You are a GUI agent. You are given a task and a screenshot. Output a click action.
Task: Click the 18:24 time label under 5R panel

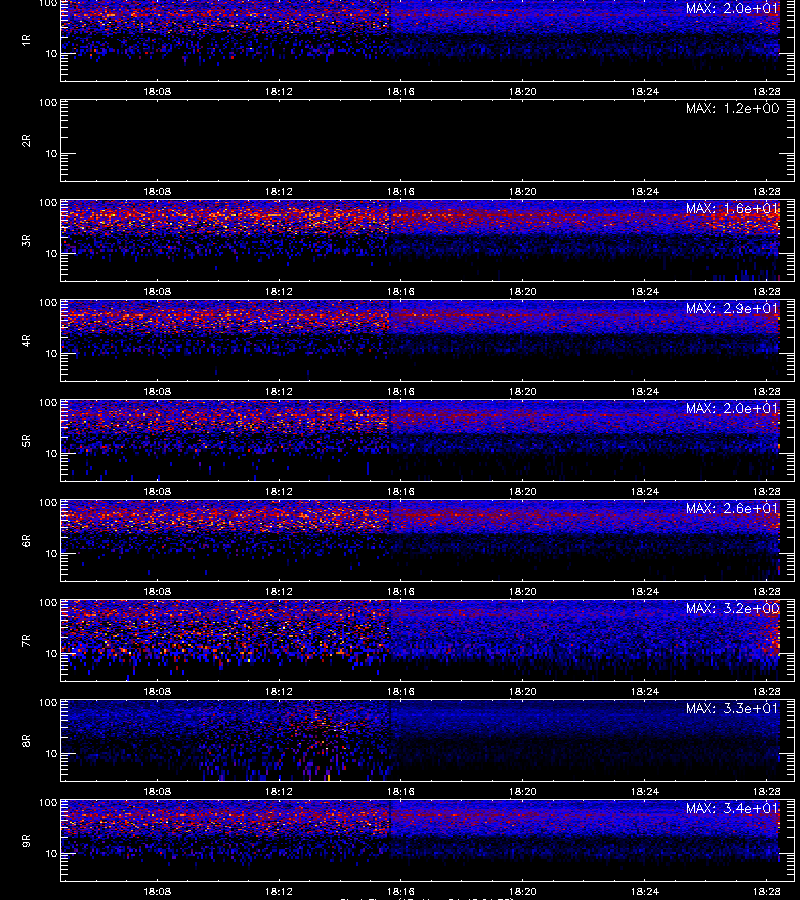[x=644, y=491]
